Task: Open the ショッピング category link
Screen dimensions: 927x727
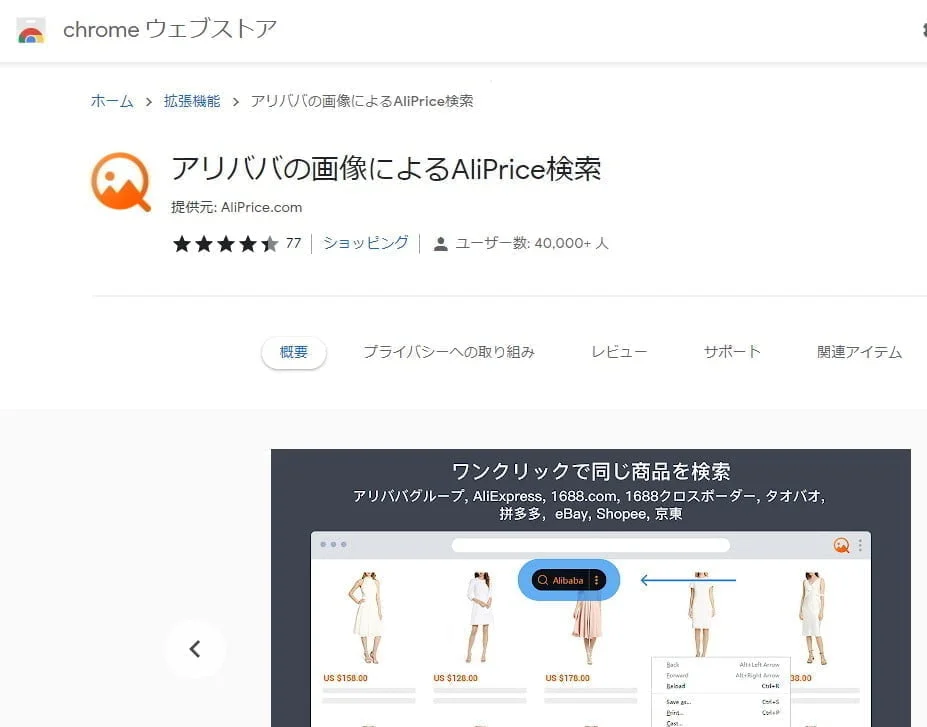Action: coord(365,243)
